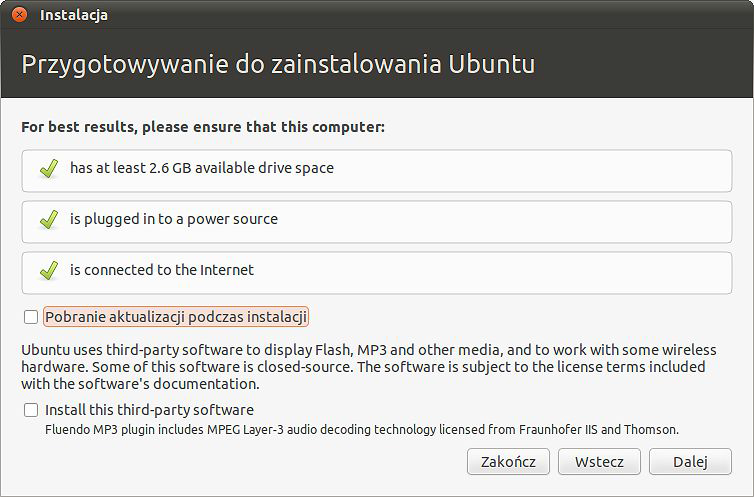Continue with the Dalej button
754x497 pixels.
[691, 462]
